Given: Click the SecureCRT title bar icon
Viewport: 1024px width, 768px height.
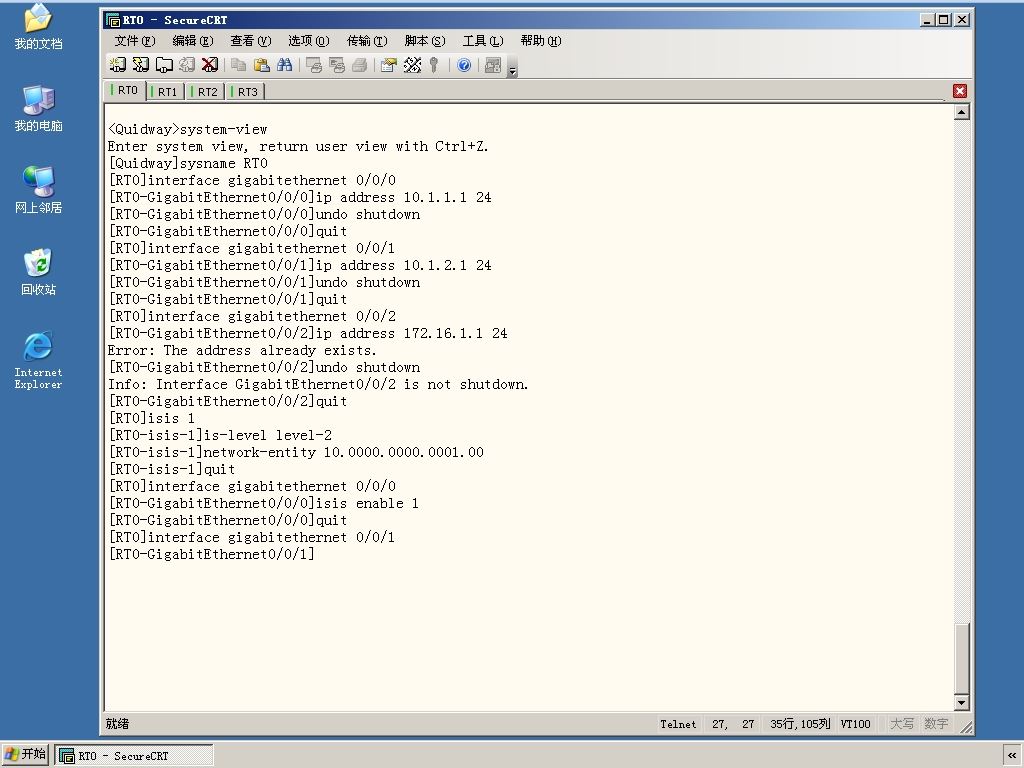Looking at the screenshot, I should point(113,20).
